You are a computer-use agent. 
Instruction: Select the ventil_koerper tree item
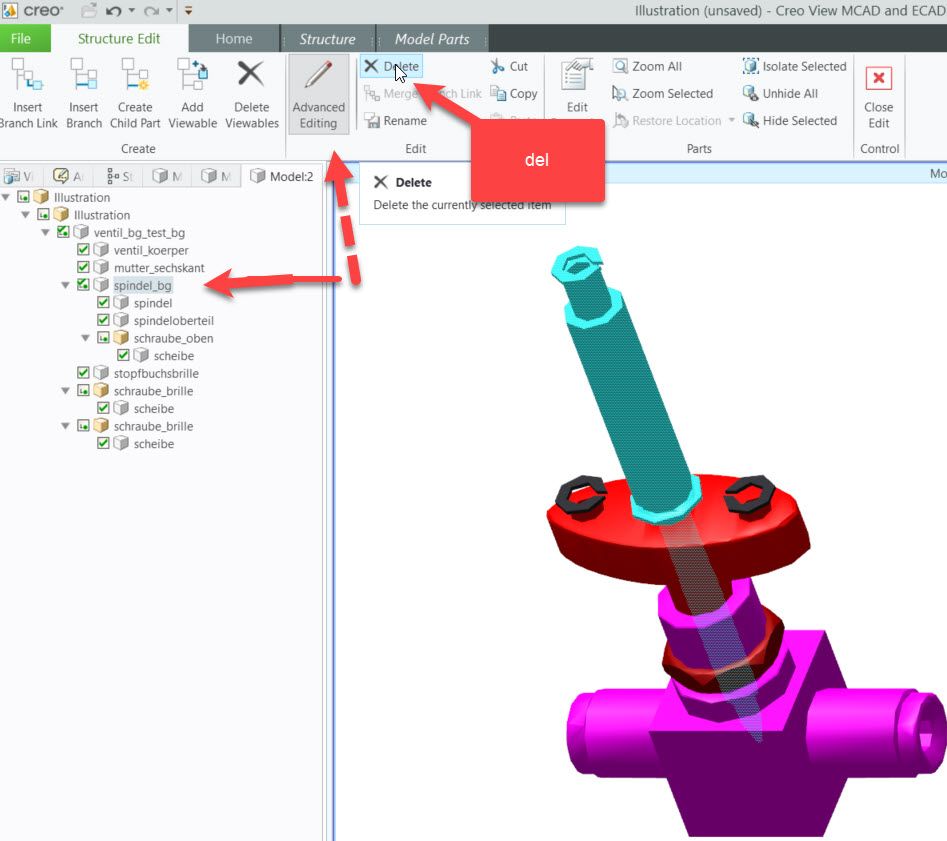pyautogui.click(x=151, y=250)
